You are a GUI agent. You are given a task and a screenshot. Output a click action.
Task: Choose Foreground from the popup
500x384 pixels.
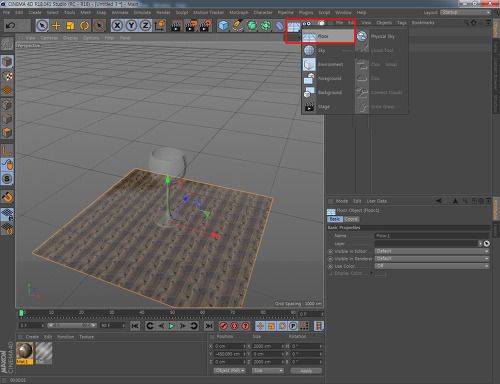click(328, 78)
